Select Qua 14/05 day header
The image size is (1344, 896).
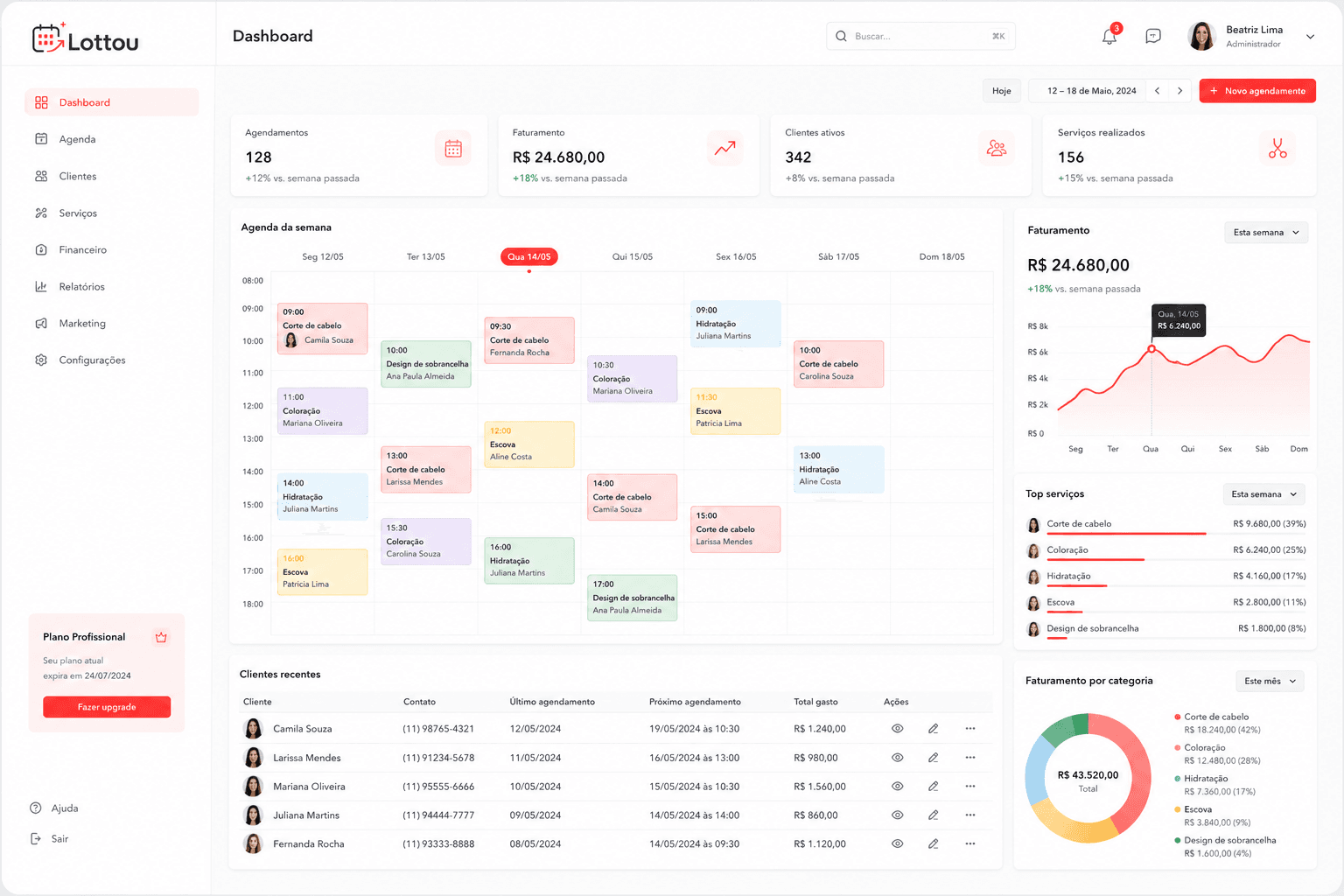pos(529,256)
